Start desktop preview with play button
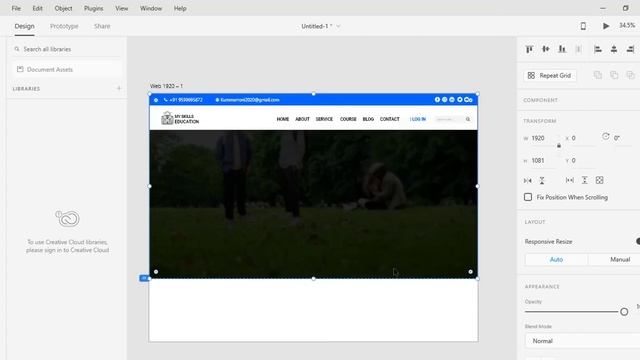The width and height of the screenshot is (640, 360). coord(606,26)
